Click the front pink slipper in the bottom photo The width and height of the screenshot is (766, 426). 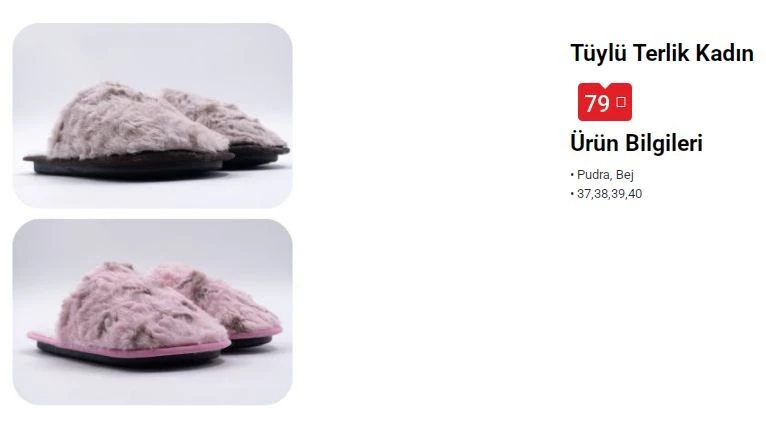(x=129, y=315)
